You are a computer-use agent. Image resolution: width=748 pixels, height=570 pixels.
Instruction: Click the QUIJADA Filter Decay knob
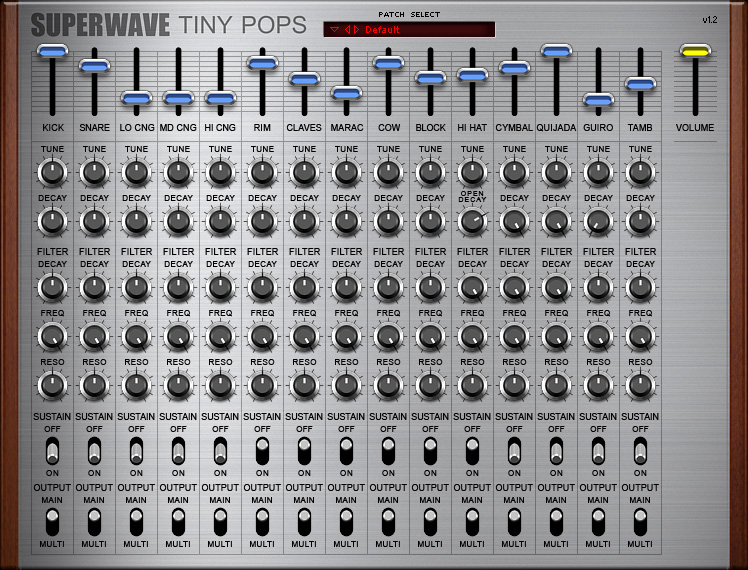tap(556, 287)
